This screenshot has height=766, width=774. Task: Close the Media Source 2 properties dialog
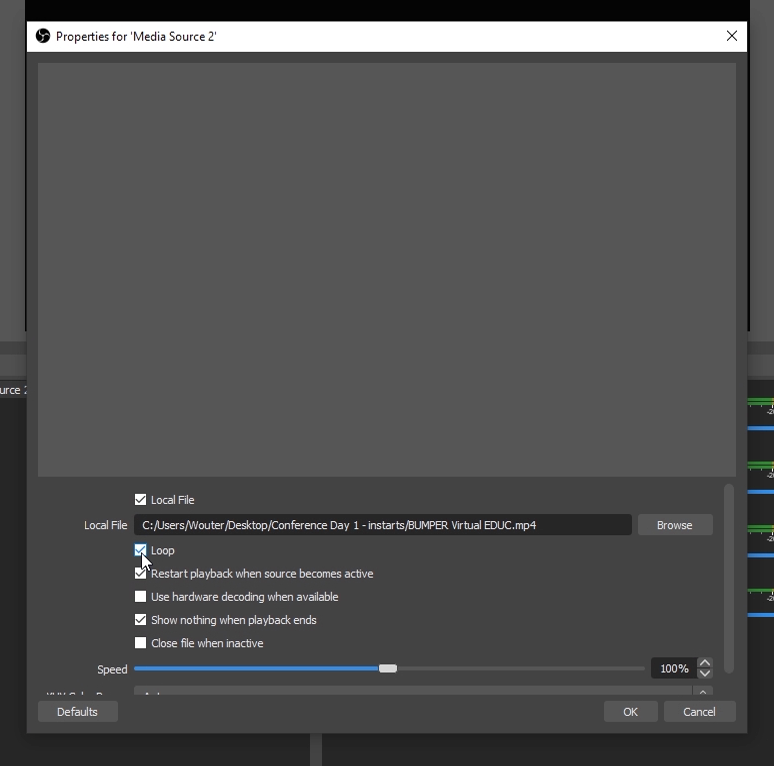(732, 36)
